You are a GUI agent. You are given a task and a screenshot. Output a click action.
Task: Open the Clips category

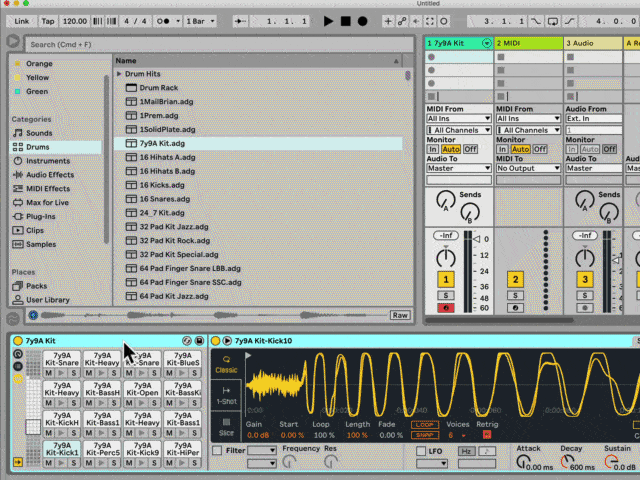[x=35, y=230]
